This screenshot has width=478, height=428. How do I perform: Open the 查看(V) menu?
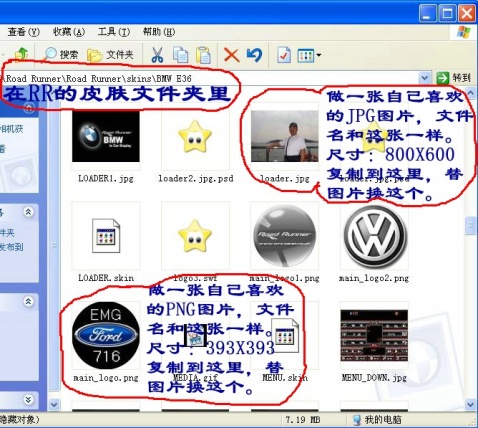point(23,32)
